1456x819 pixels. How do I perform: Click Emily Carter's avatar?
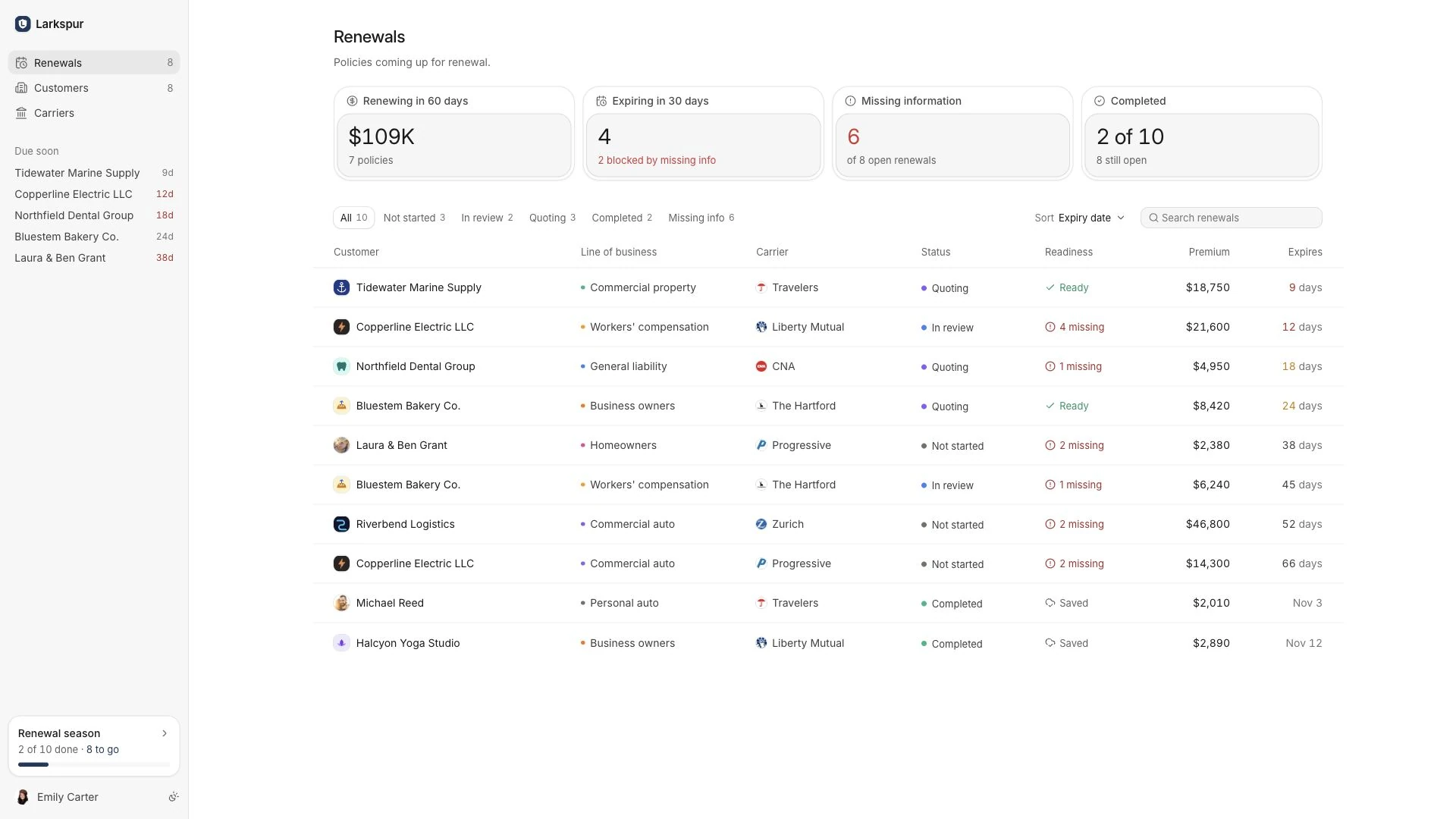(x=23, y=797)
